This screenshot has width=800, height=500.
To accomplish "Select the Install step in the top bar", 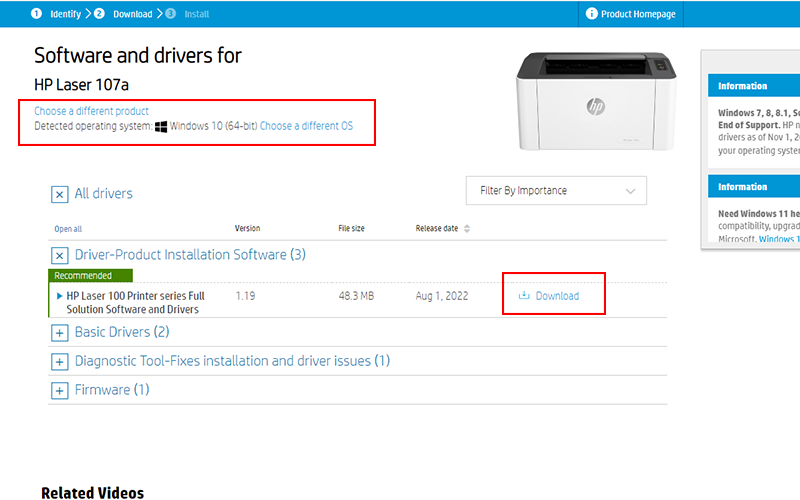I will pyautogui.click(x=197, y=14).
